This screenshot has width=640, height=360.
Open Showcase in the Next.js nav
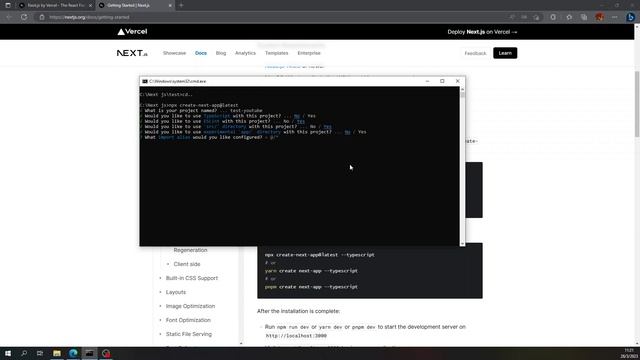(174, 53)
